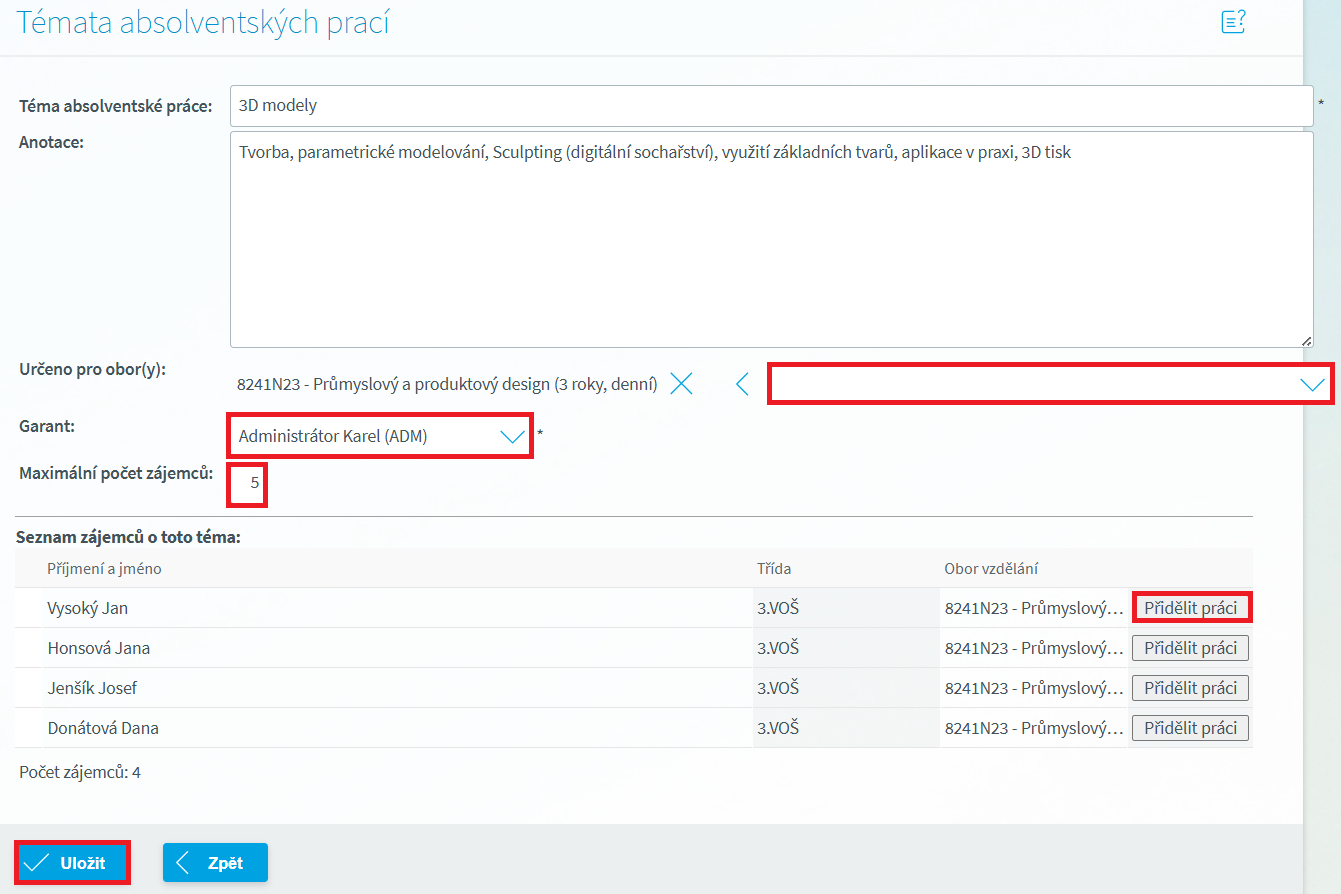Remove the Průmyslový a produktový design field

click(x=681, y=384)
